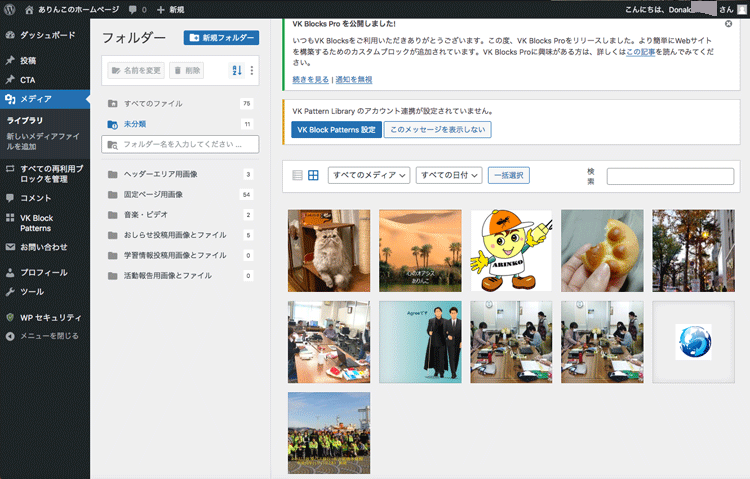Switch to grid view icon

pos(313,175)
